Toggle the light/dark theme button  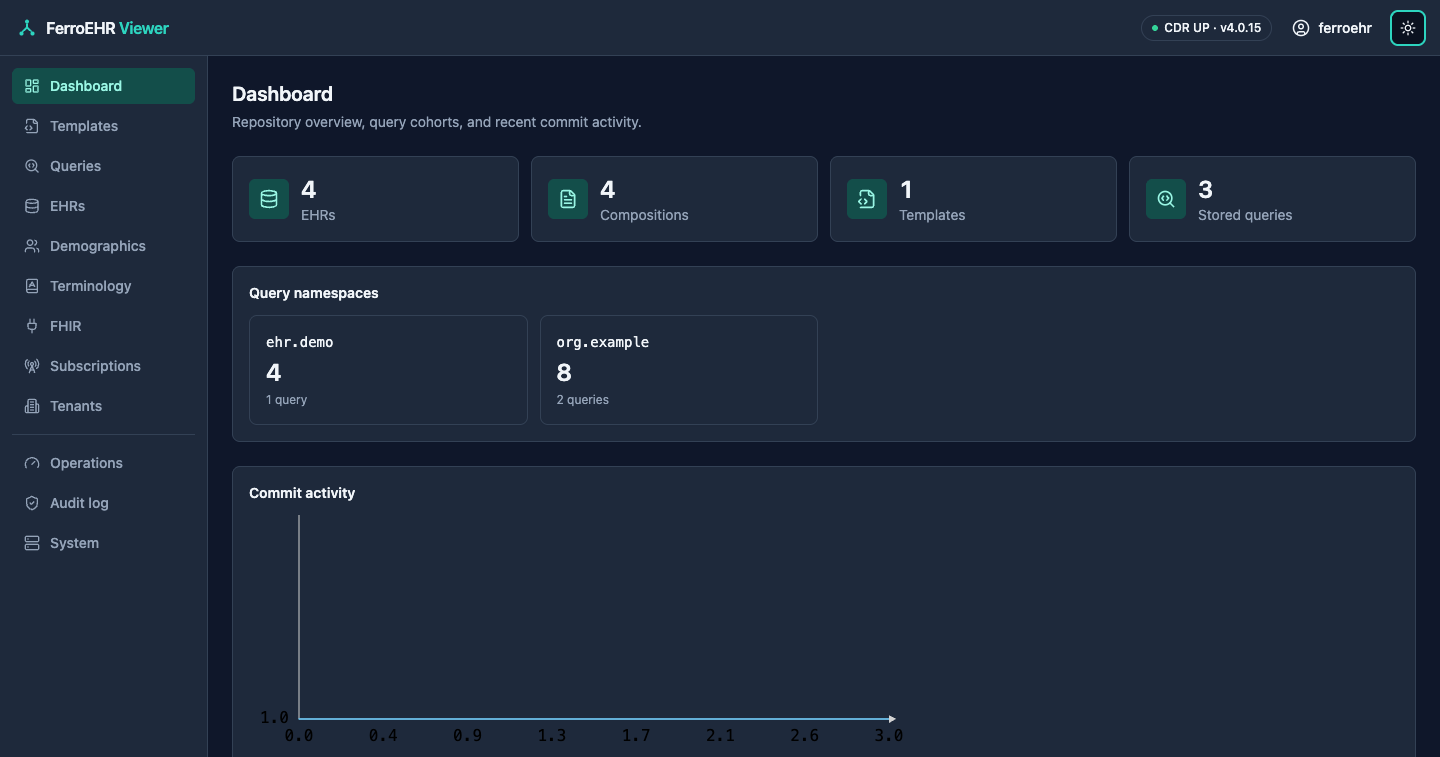pyautogui.click(x=1408, y=28)
